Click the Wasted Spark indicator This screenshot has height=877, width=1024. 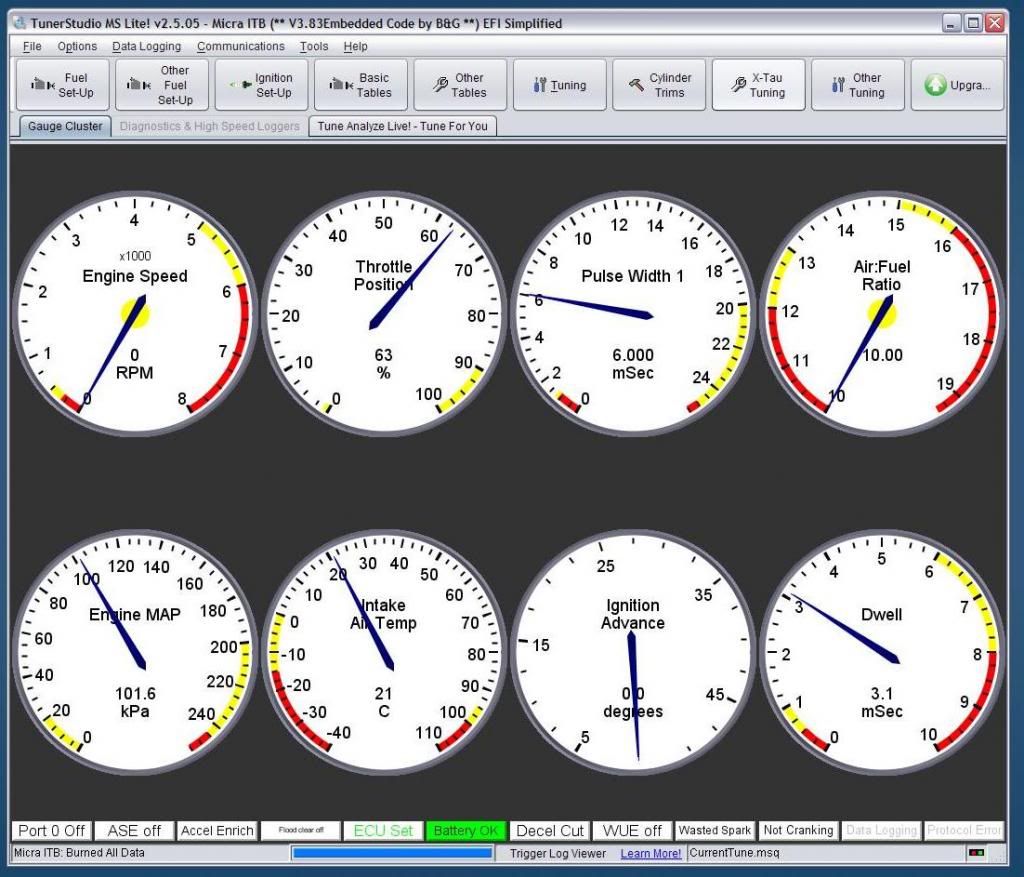click(715, 831)
